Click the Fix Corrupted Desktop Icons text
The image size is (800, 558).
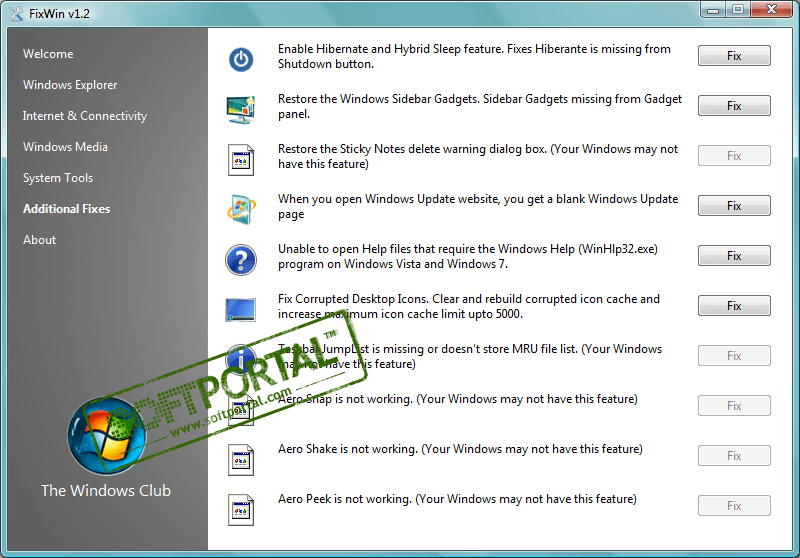(469, 306)
